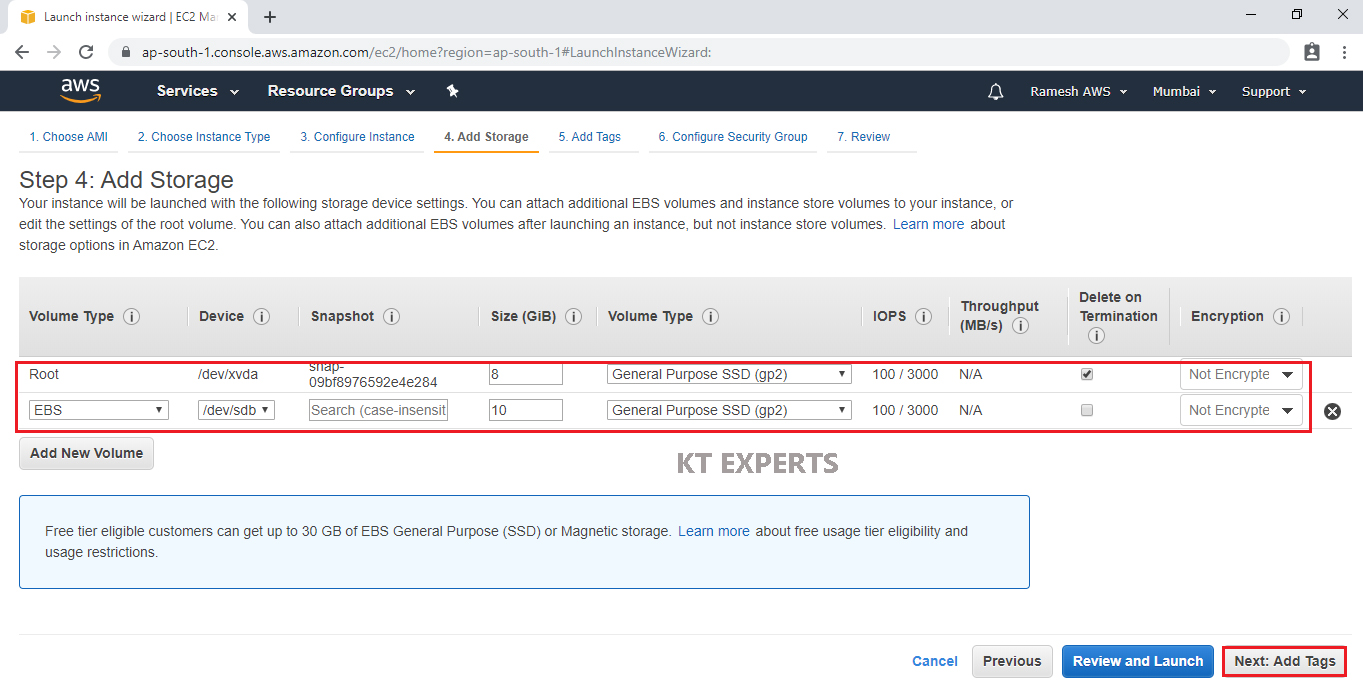The image size is (1363, 692).
Task: Click the site lock icon in address bar
Action: click(x=126, y=52)
